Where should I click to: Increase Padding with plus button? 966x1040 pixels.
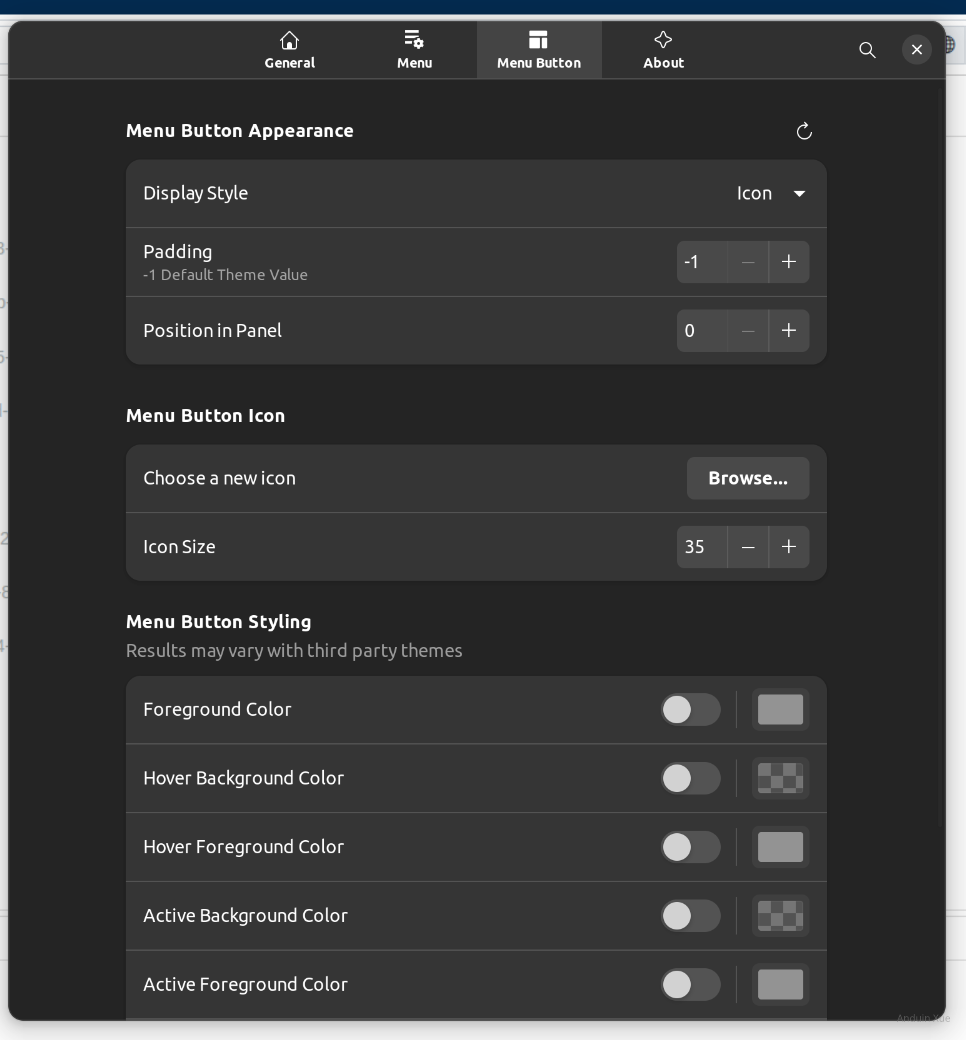click(x=789, y=262)
